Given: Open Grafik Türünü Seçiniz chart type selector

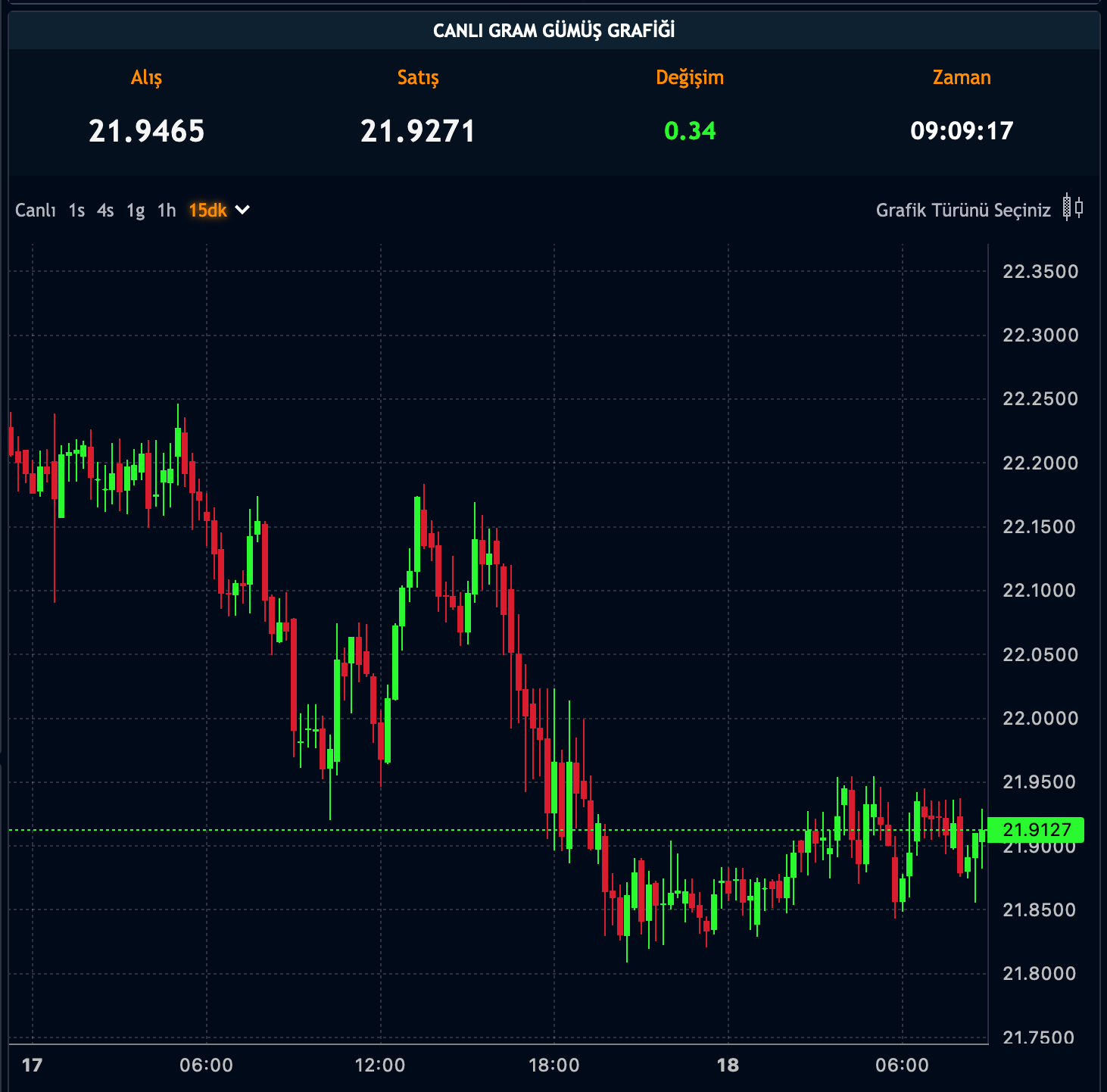Looking at the screenshot, I should pos(963,211).
